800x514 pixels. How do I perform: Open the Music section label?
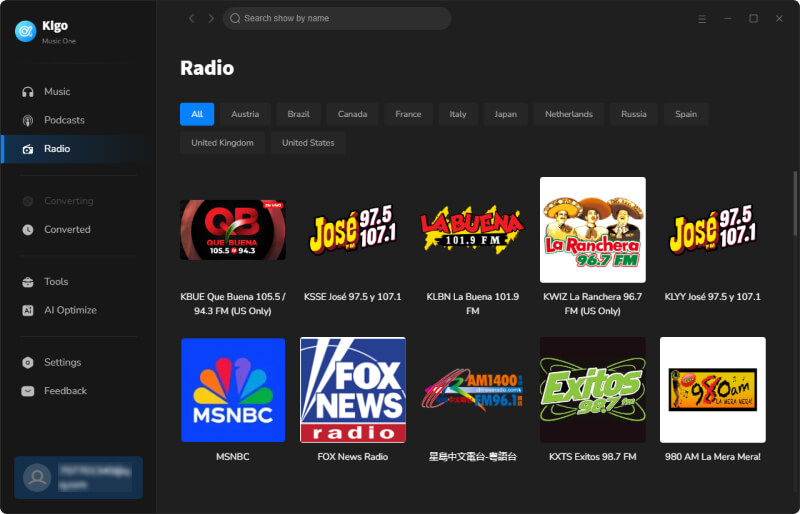coord(57,92)
